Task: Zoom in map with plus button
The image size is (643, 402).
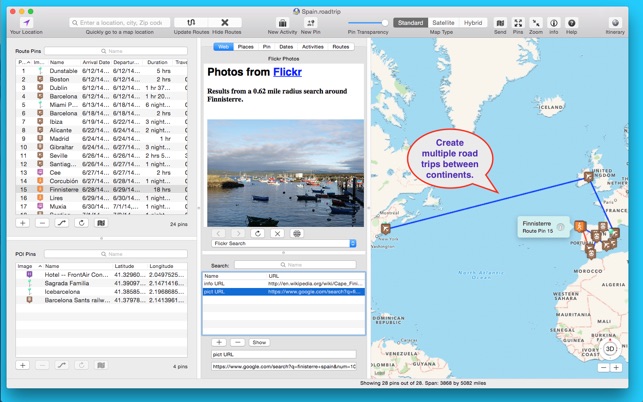Action: coord(616,368)
